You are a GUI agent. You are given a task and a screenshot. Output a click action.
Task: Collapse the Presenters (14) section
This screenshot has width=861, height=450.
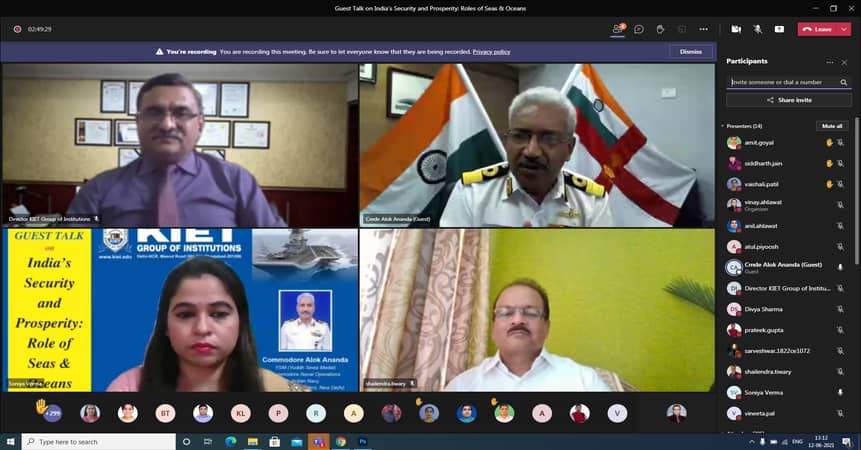coord(722,126)
